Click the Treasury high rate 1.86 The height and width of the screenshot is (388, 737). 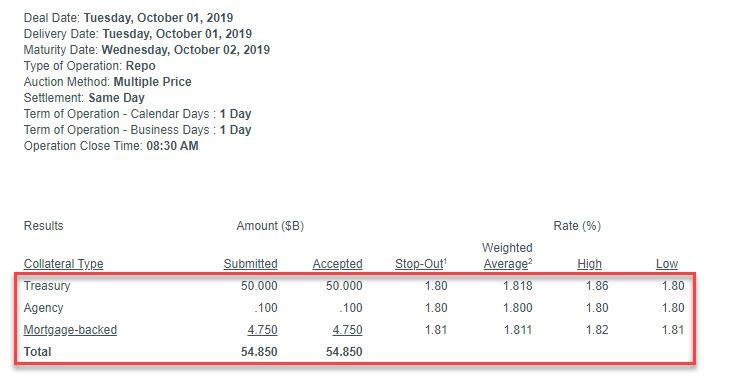pyautogui.click(x=597, y=286)
